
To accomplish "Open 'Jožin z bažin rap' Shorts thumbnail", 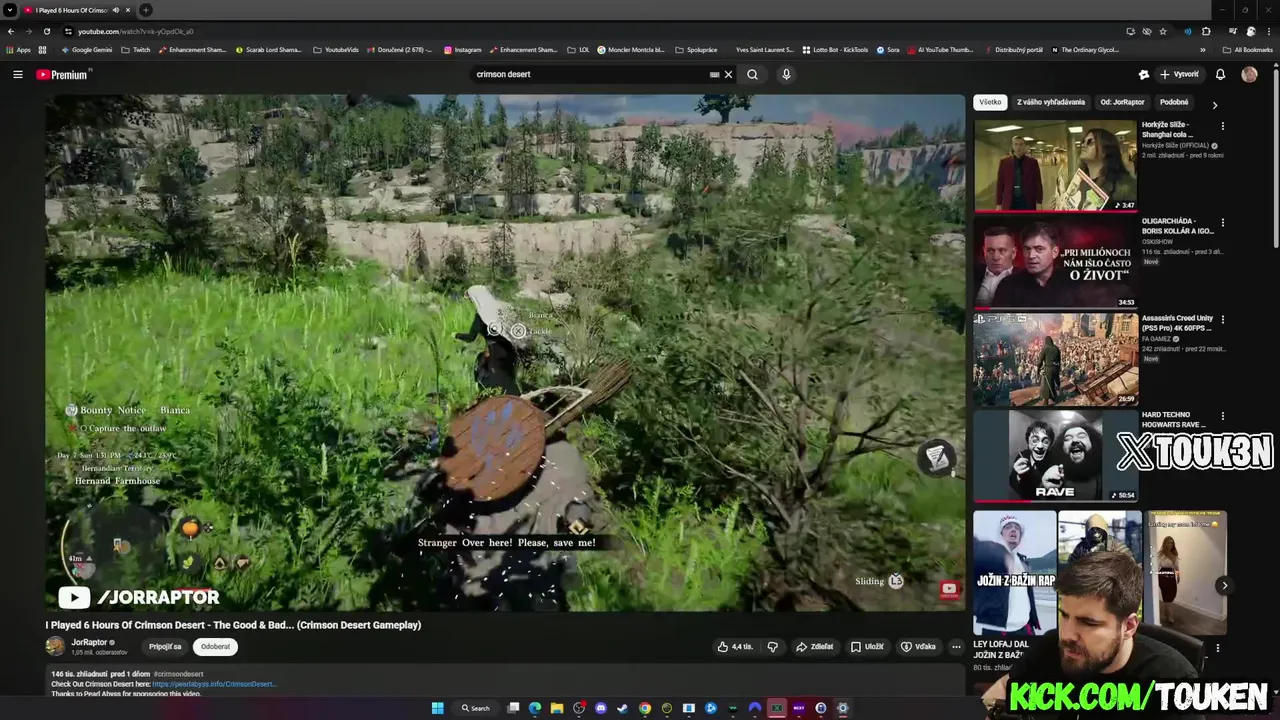I will pyautogui.click(x=1014, y=572).
